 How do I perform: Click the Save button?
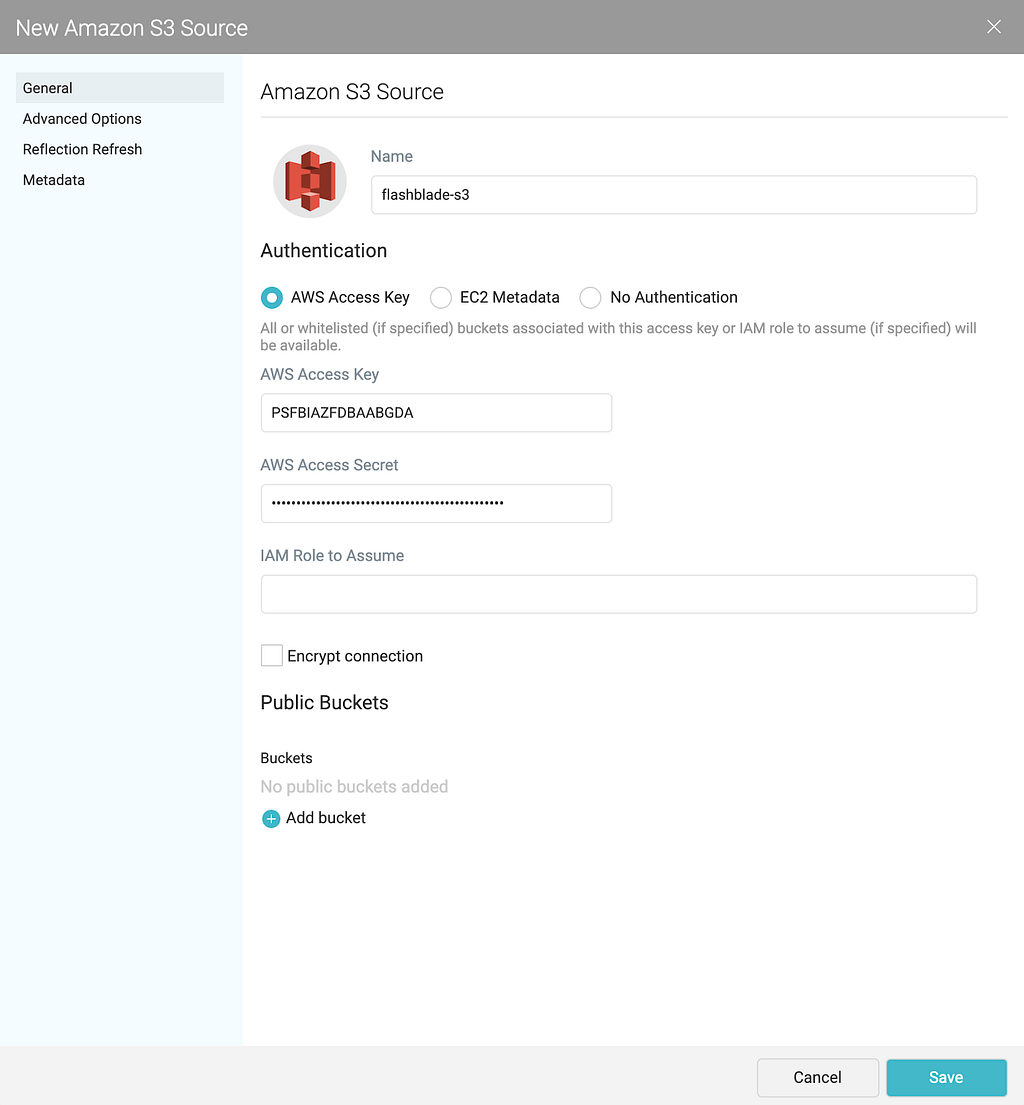946,1078
